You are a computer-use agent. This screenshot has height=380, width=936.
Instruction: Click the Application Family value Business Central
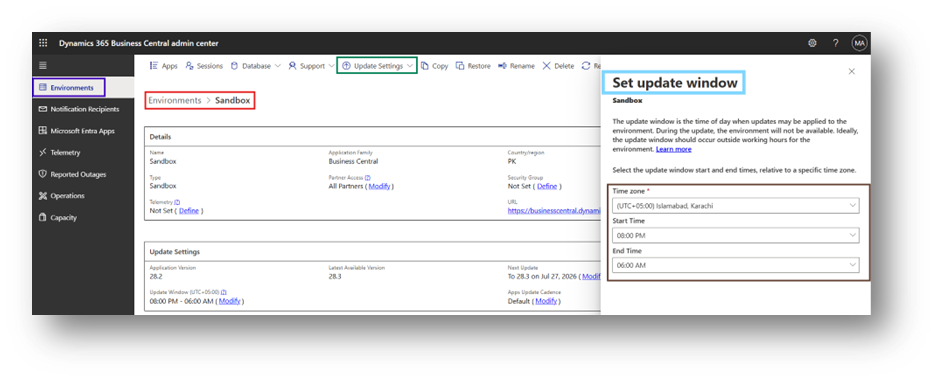pos(353,161)
